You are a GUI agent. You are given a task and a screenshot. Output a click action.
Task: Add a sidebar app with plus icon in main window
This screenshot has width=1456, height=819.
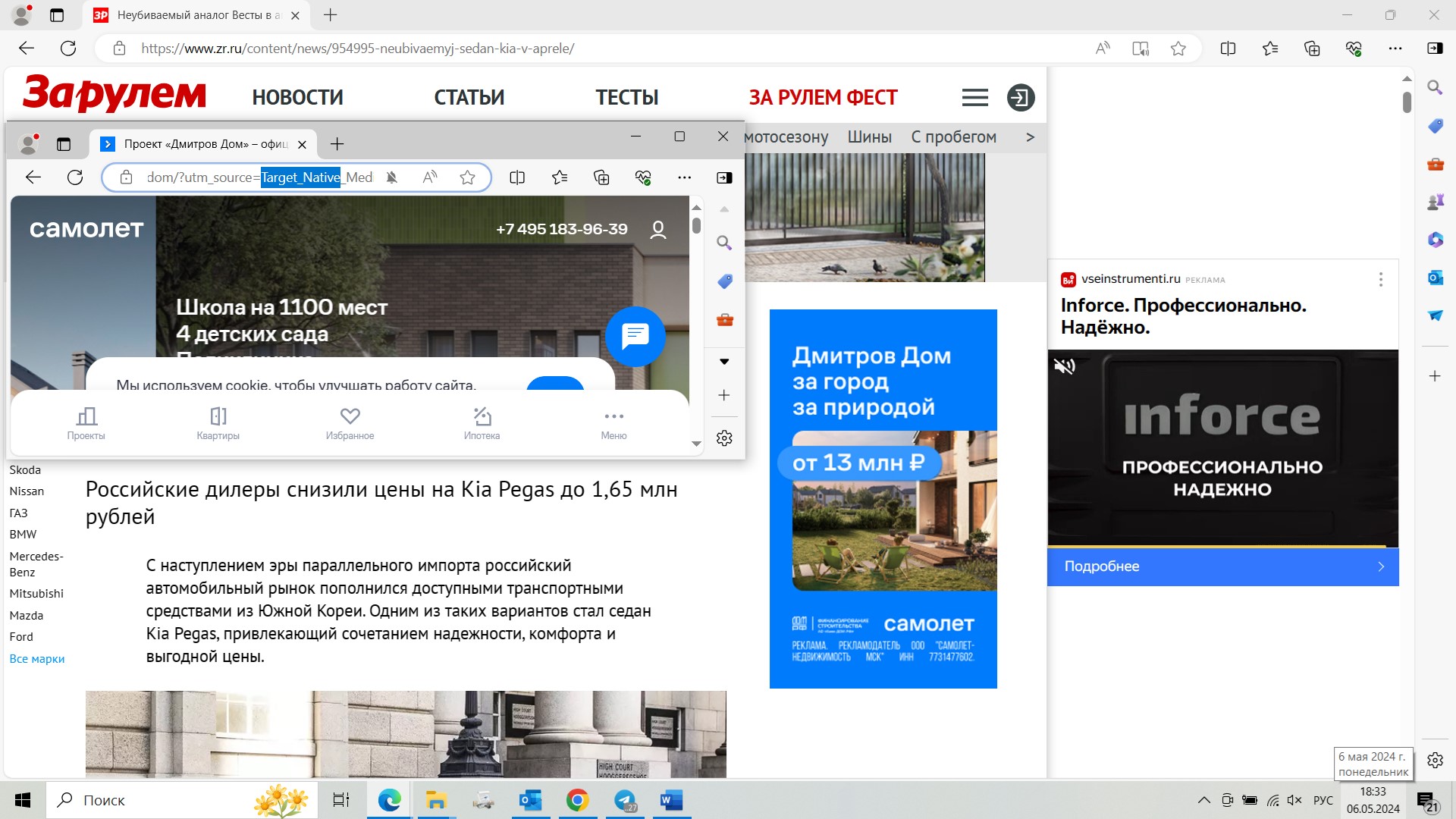click(1435, 376)
